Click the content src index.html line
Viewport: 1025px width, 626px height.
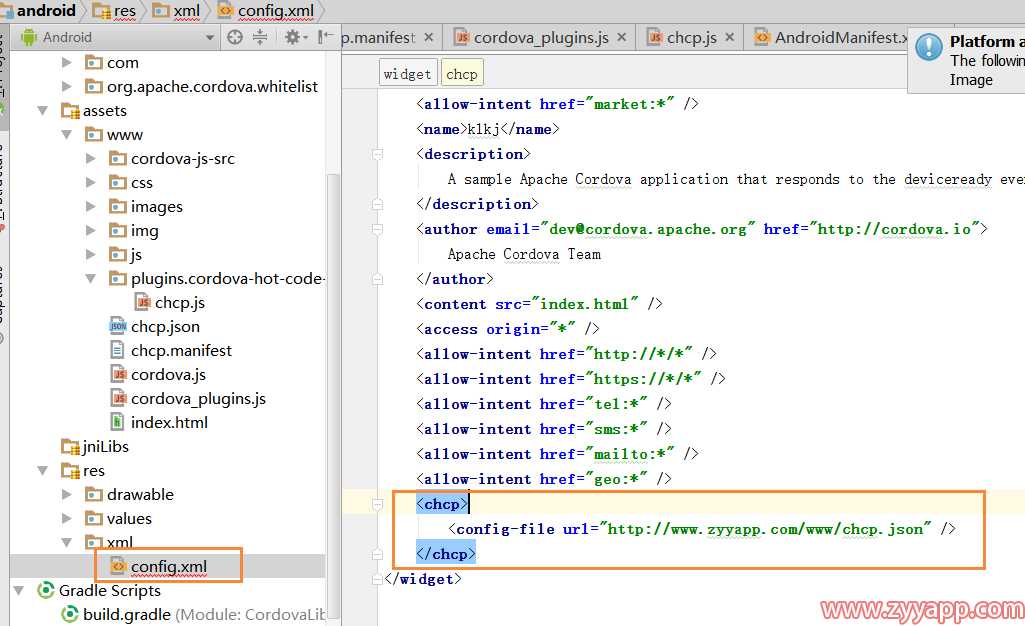539,304
